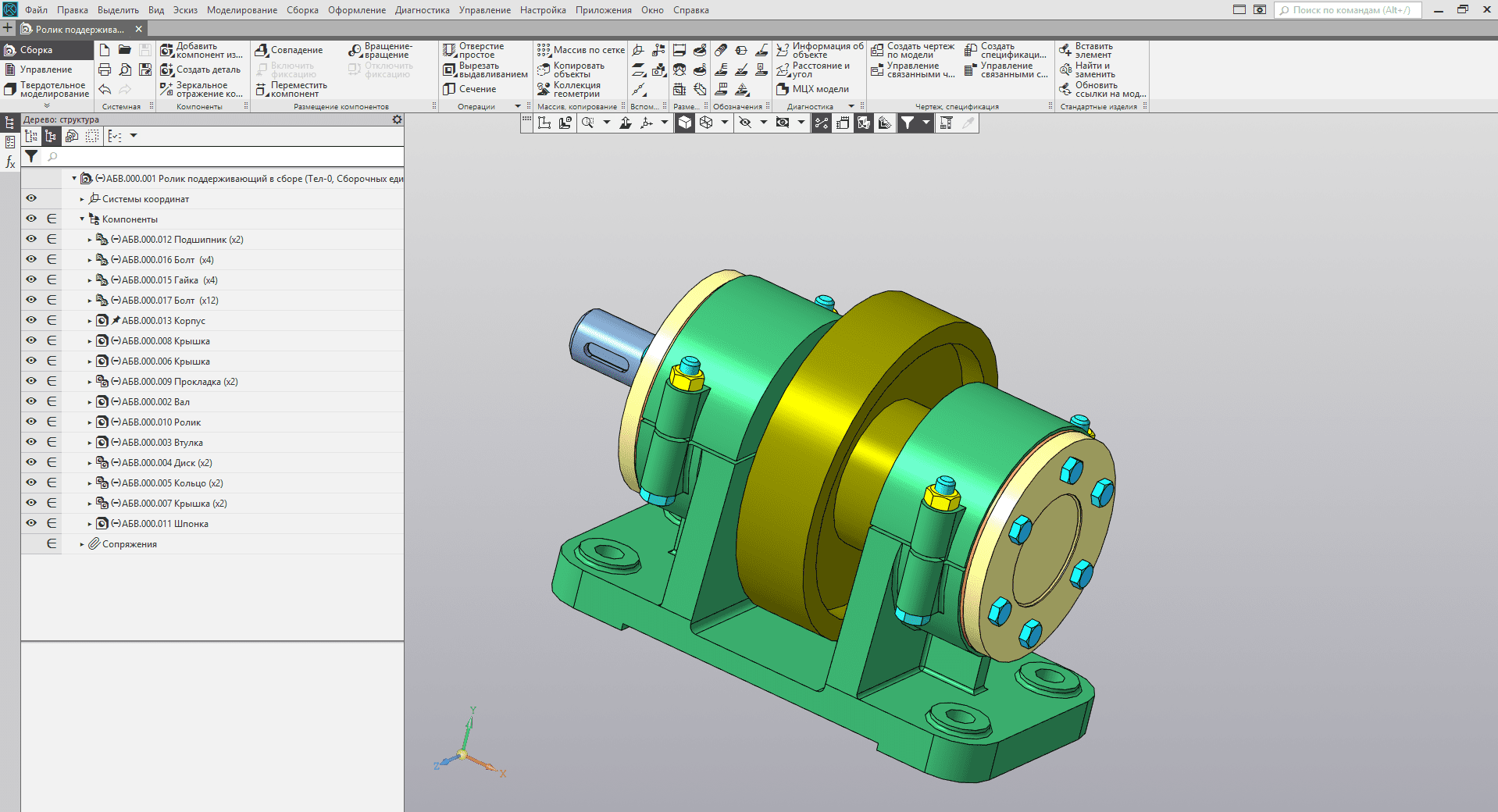Click the Print preview magnifier icon
This screenshot has height=812, width=1498.
[125, 69]
